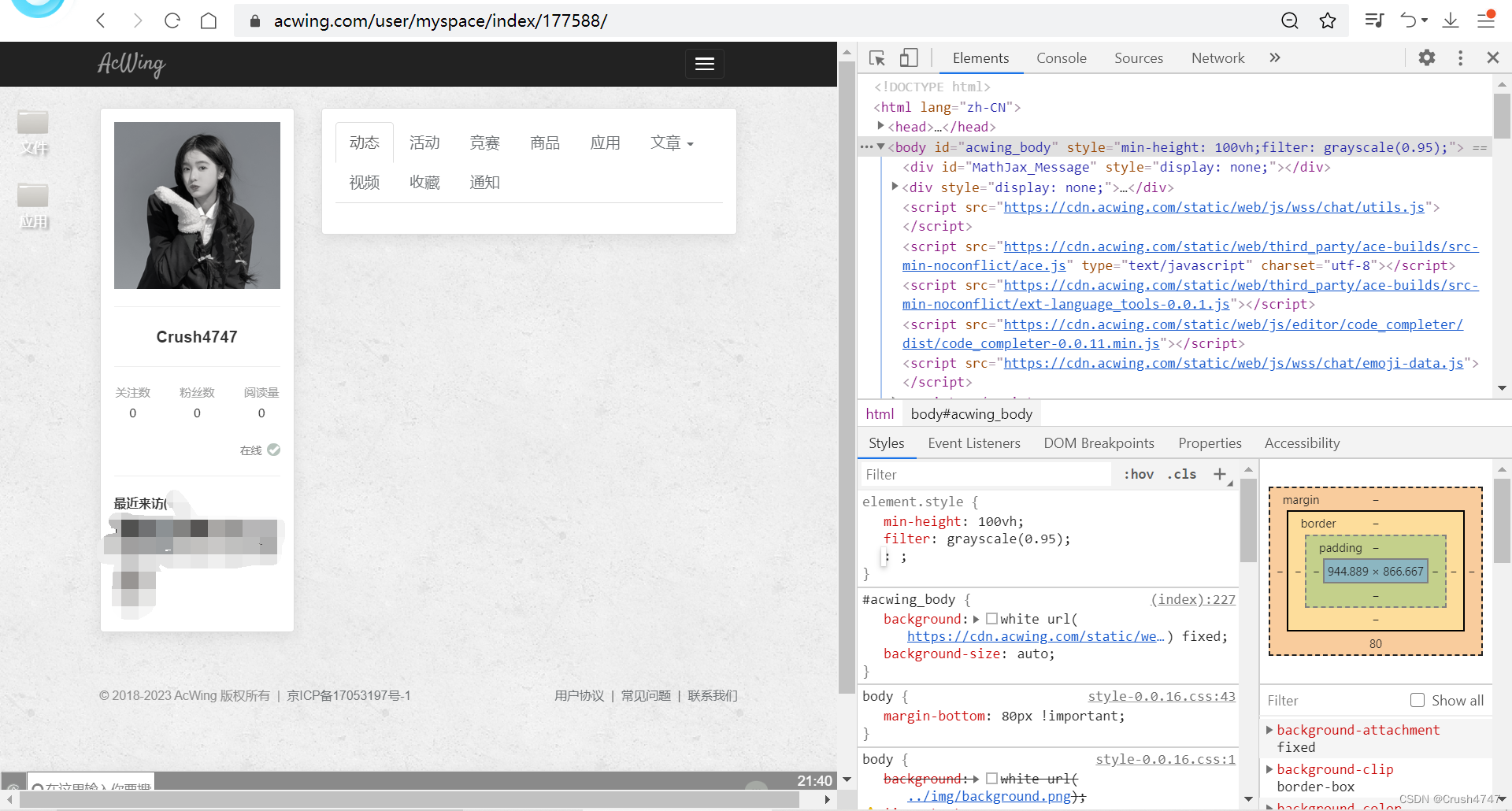
Task: Open the style-0.0.16.css:43 stylesheet link
Action: click(1160, 696)
